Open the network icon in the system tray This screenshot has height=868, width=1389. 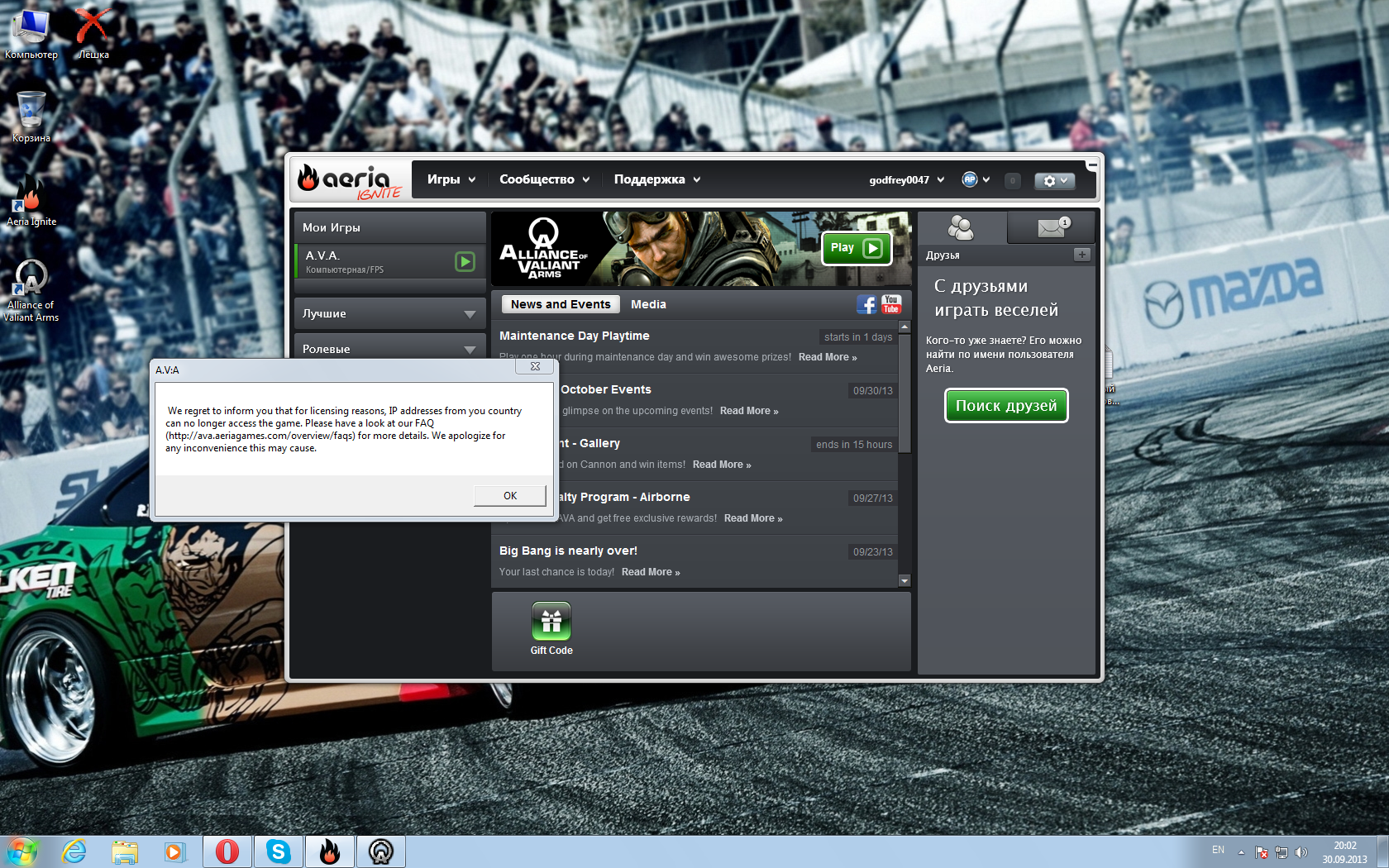pos(1281,852)
